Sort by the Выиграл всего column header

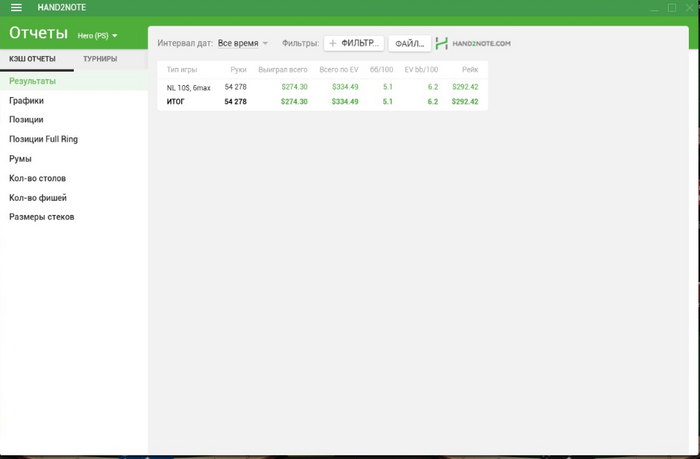point(283,70)
